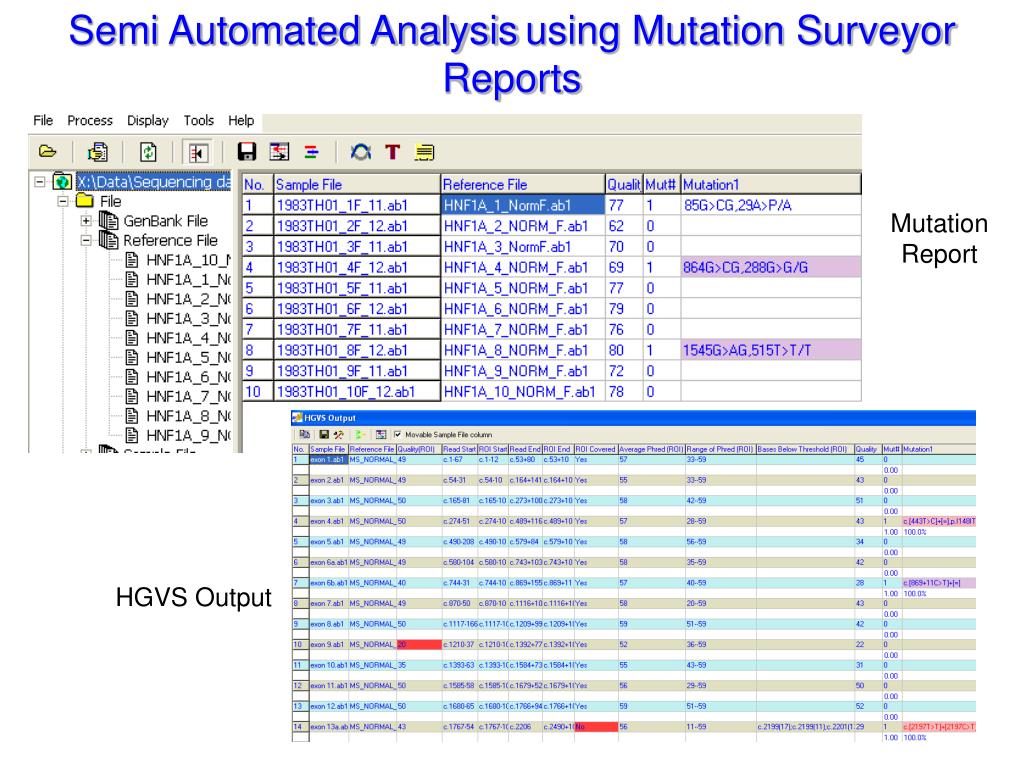1024x768 pixels.
Task: Click the table report icon next to save
Action: point(280,152)
